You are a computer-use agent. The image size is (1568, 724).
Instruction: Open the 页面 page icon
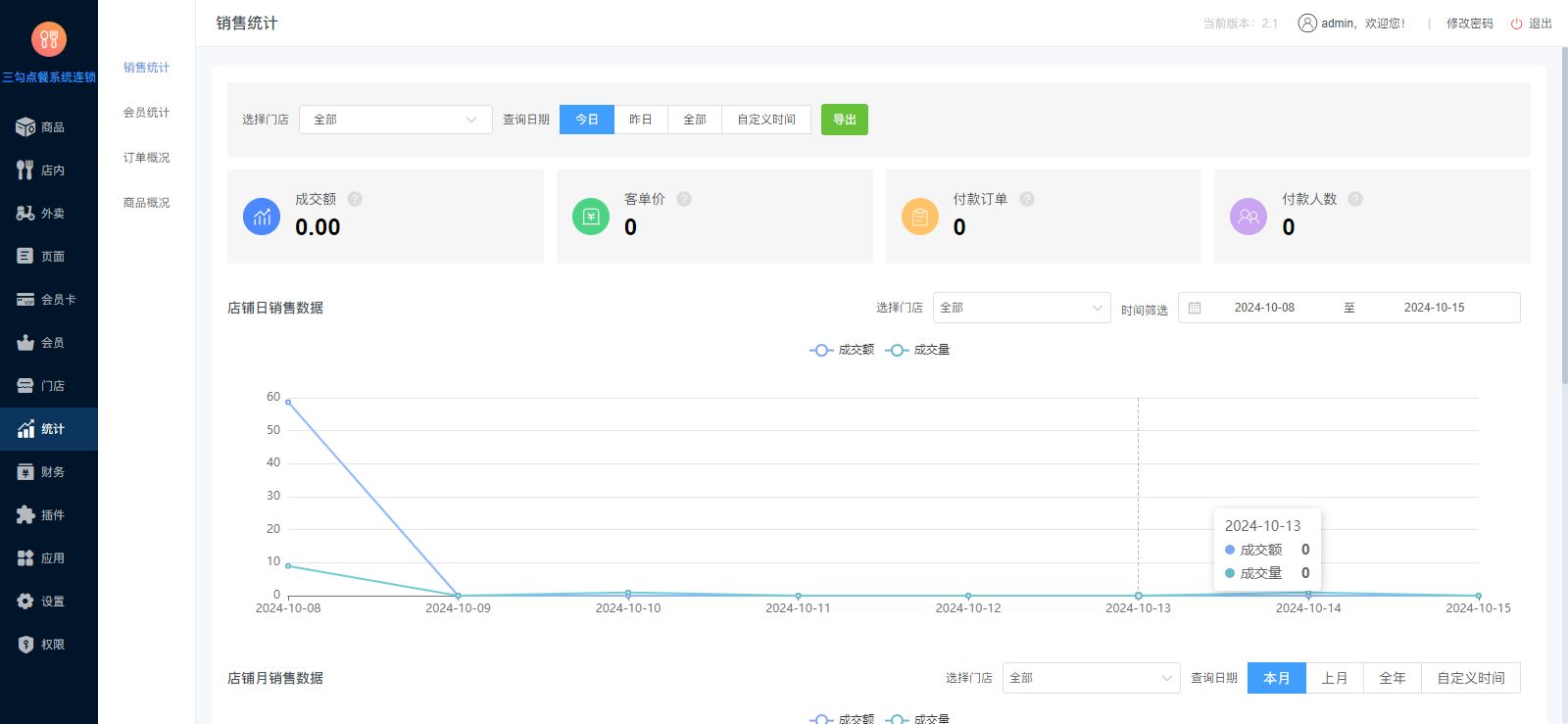pyautogui.click(x=25, y=257)
